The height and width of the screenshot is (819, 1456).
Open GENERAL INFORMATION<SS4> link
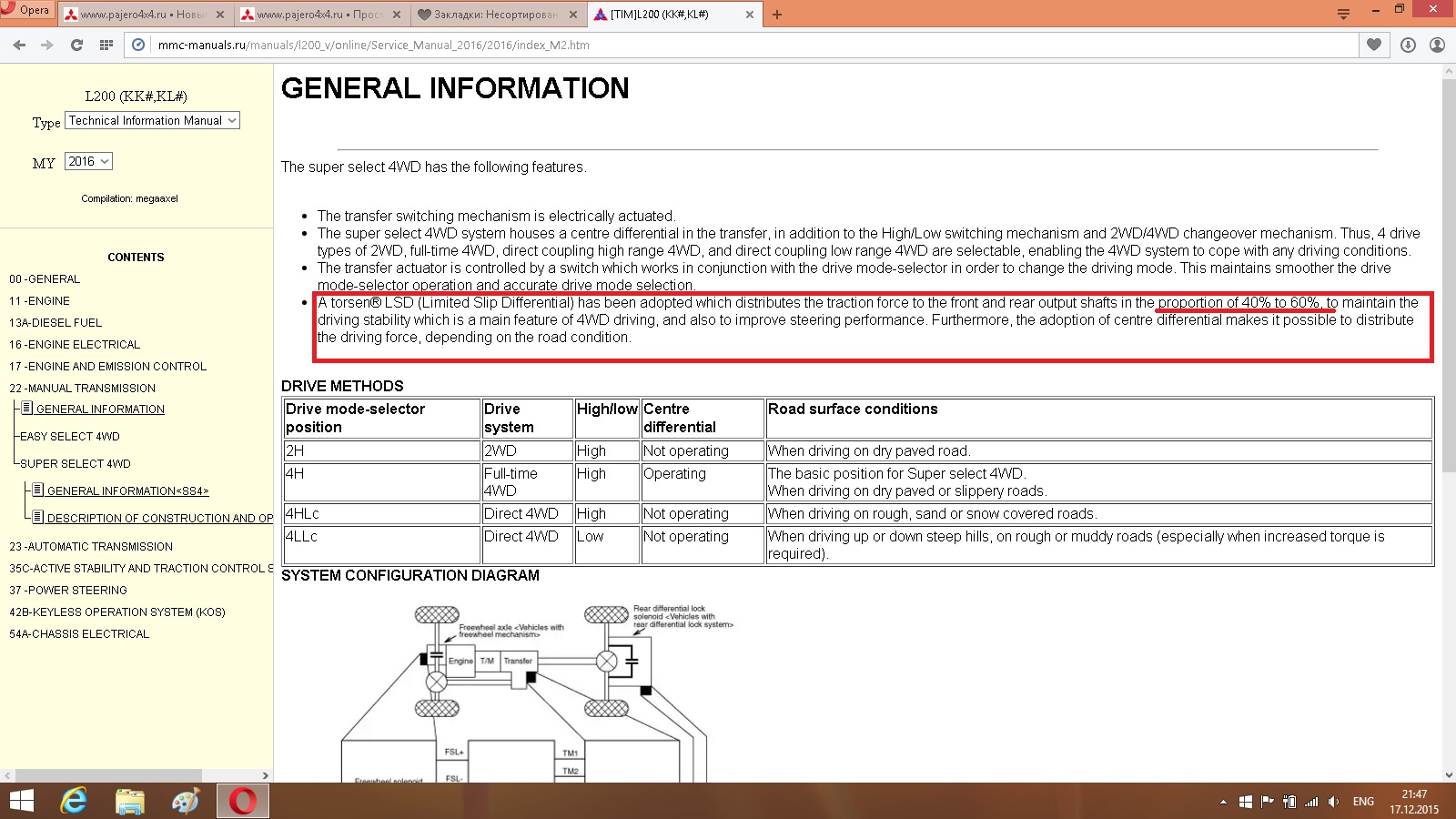[127, 490]
